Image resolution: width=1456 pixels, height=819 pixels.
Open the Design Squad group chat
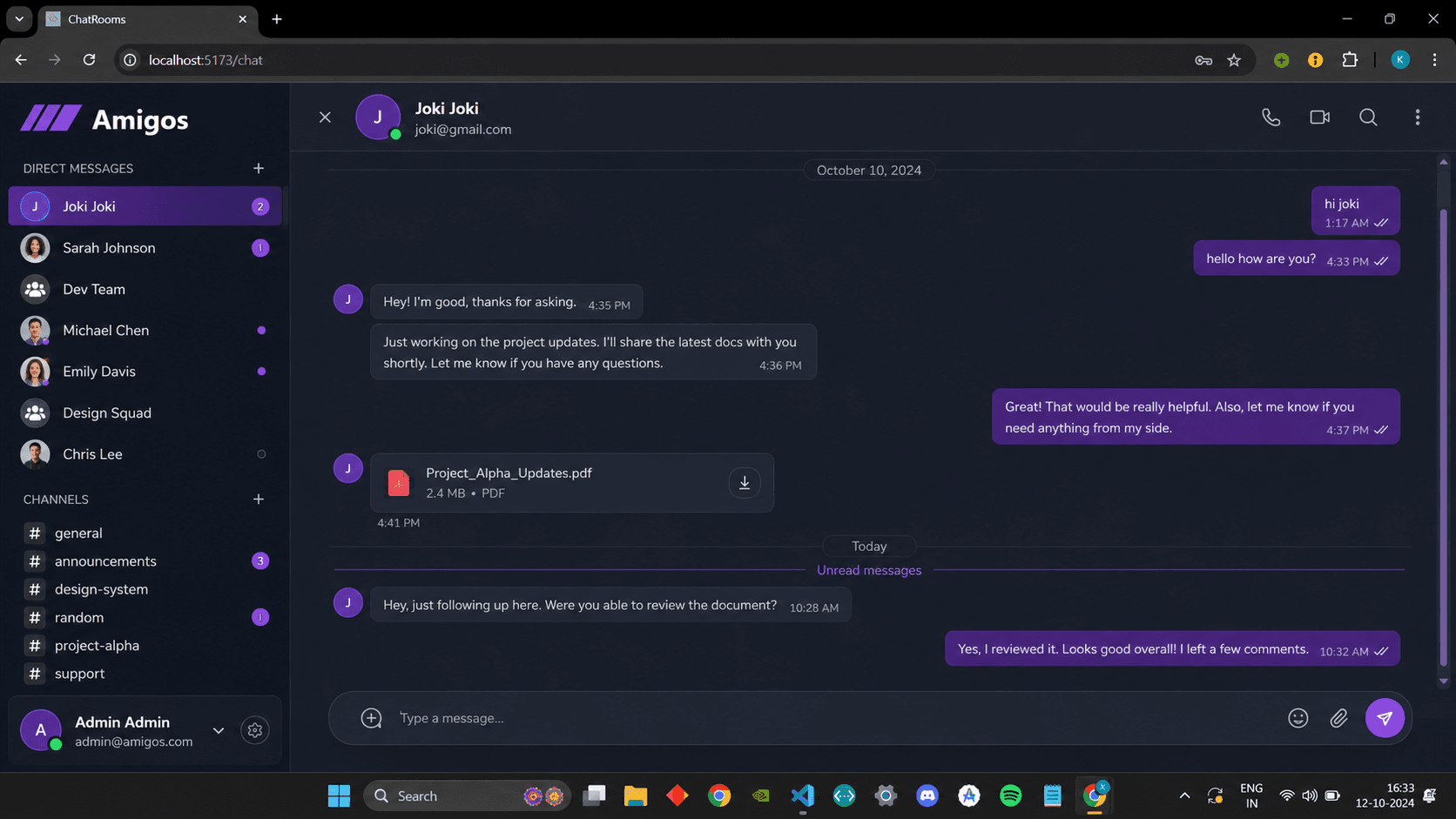[145, 413]
